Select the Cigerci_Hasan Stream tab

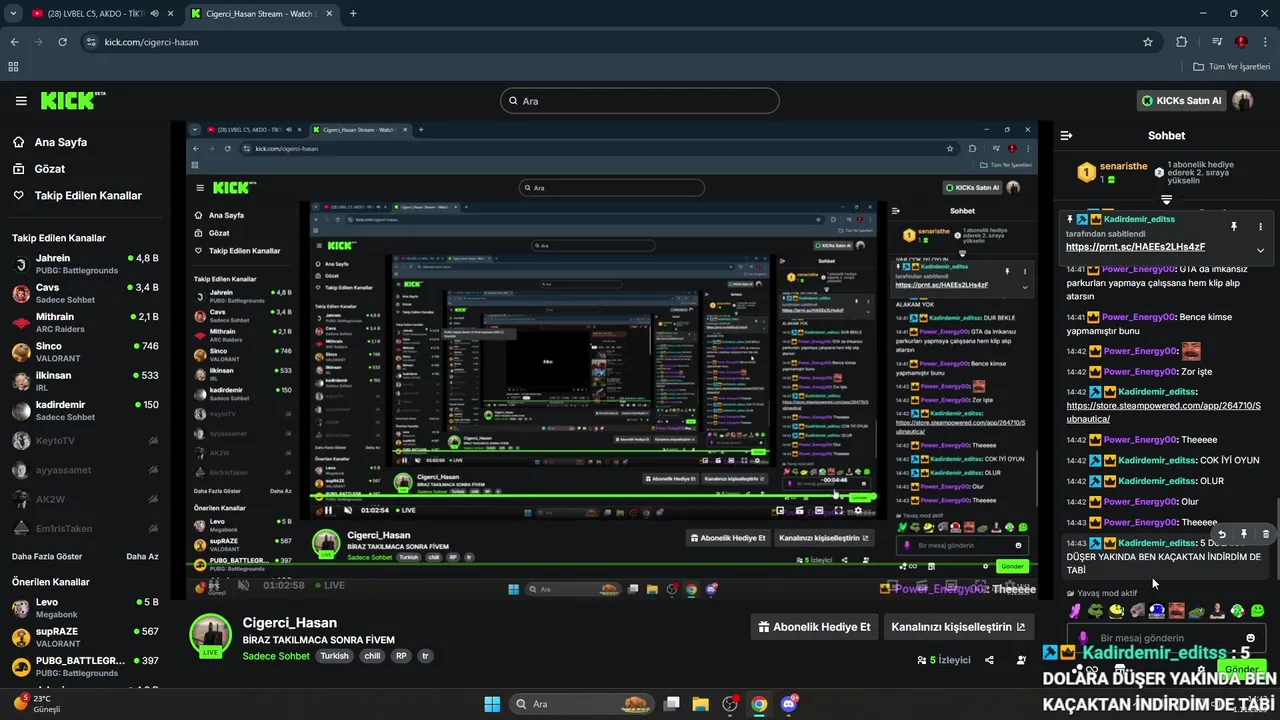click(x=262, y=14)
